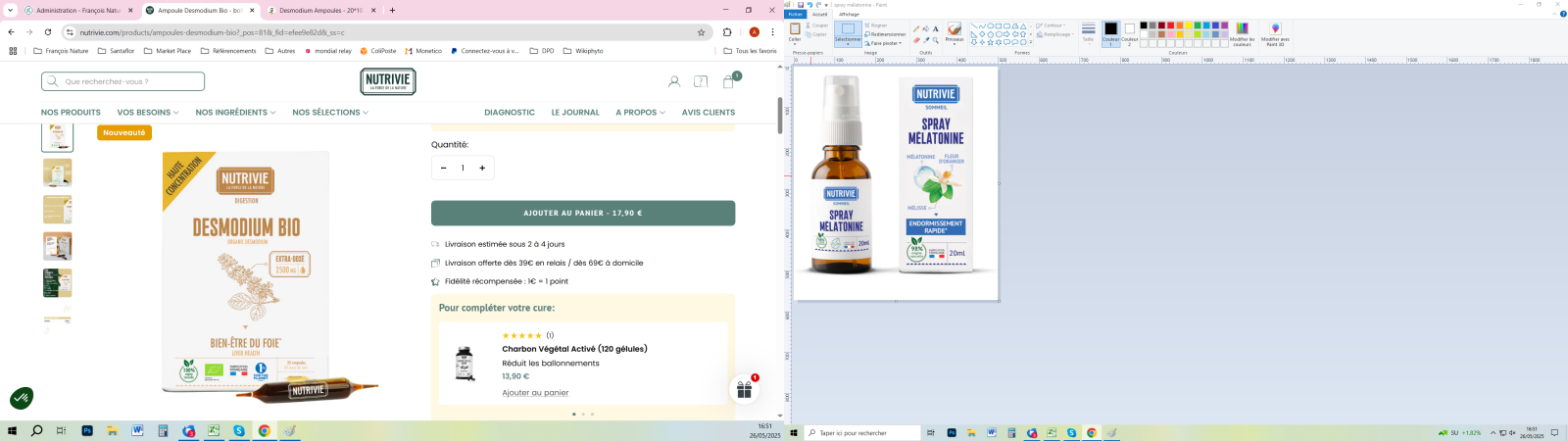
Task: Pick the red color in Paint palette
Action: tap(1170, 25)
